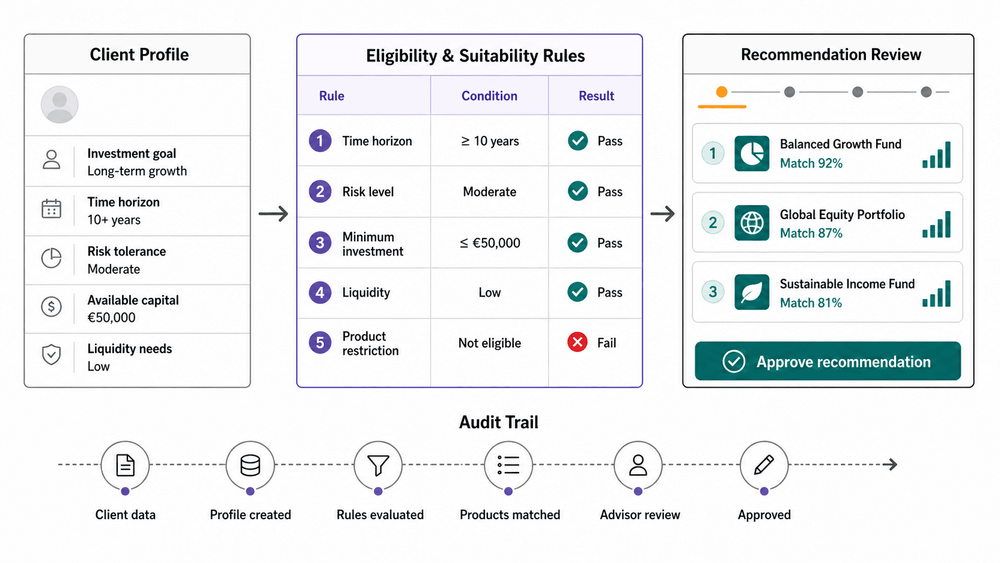Screen dimensions: 1000x563
Task: Click the client avatar placeholder
Action: point(59,105)
